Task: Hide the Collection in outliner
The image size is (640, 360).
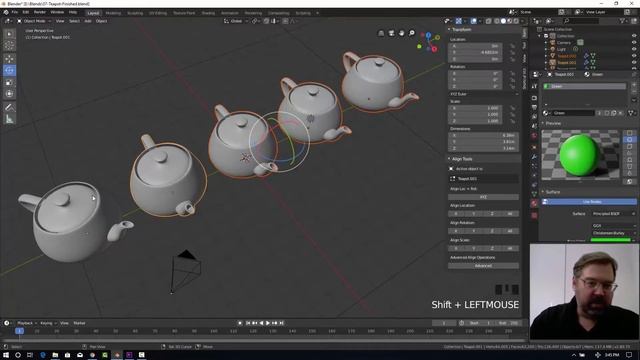Action: [634, 36]
